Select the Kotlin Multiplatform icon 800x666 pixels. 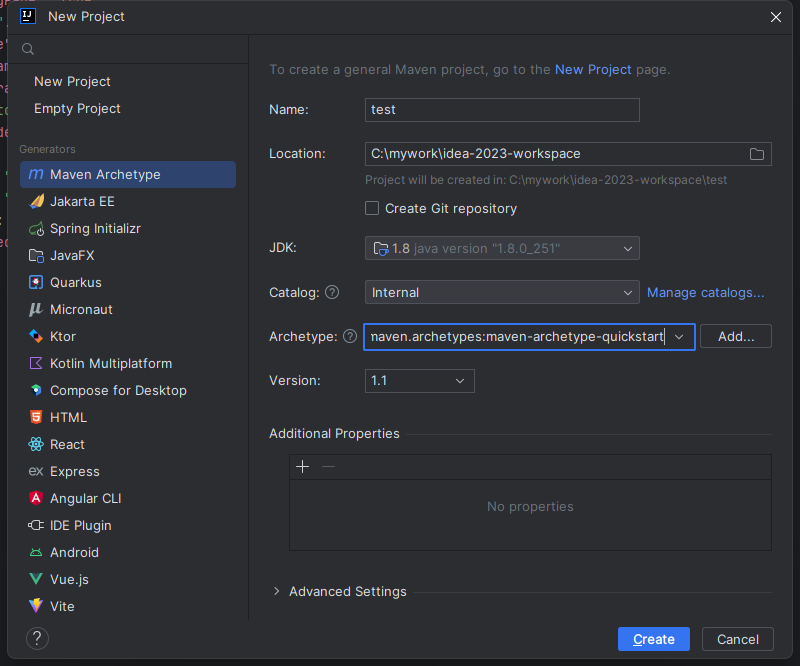pos(36,363)
